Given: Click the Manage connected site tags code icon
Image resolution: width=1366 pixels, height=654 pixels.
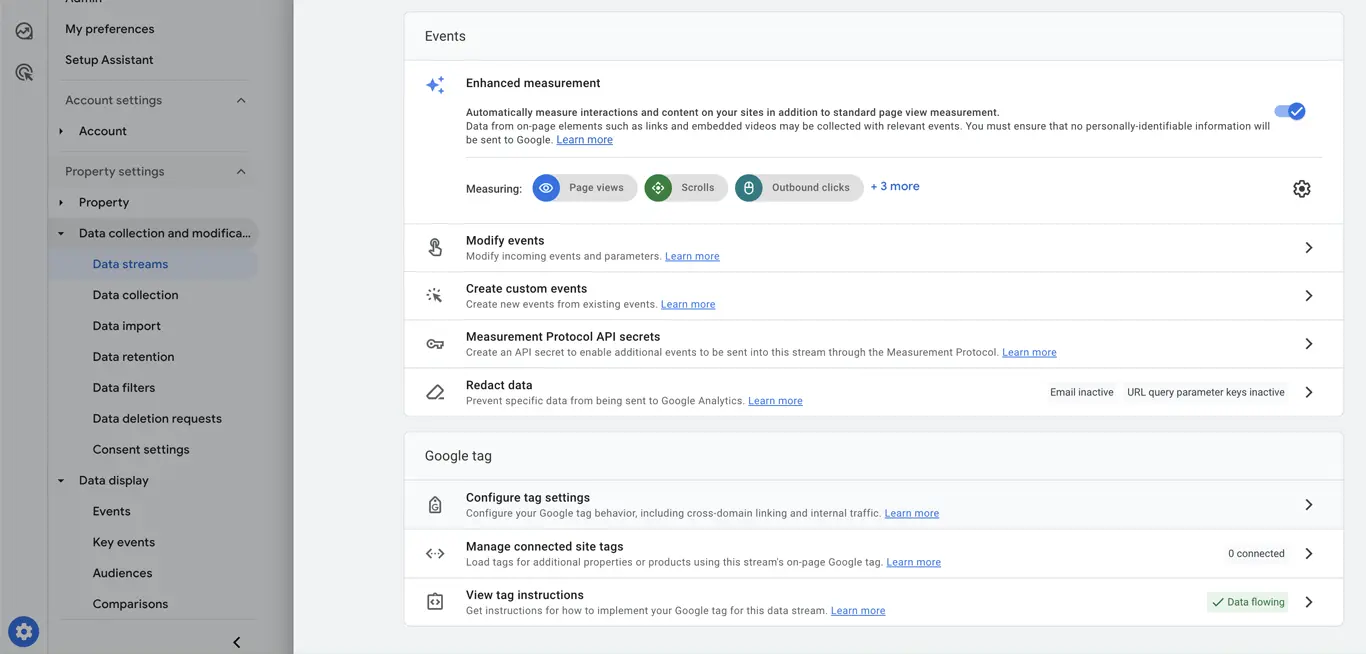Looking at the screenshot, I should tap(435, 553).
